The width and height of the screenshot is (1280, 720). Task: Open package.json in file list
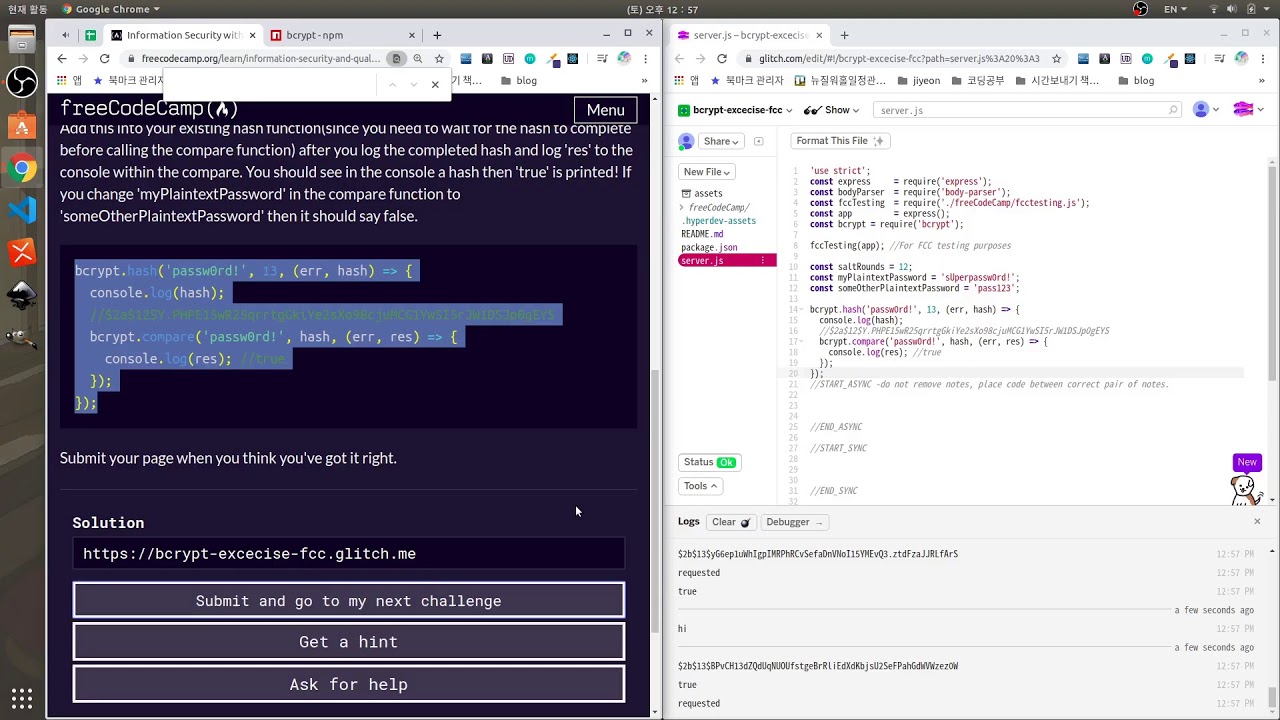(709, 247)
